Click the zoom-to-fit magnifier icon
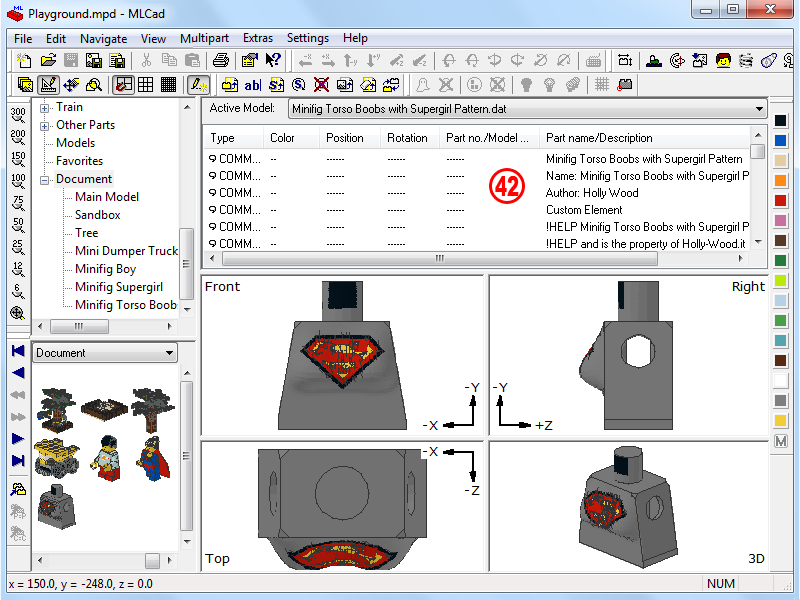Viewport: 800px width, 600px height. (18, 313)
